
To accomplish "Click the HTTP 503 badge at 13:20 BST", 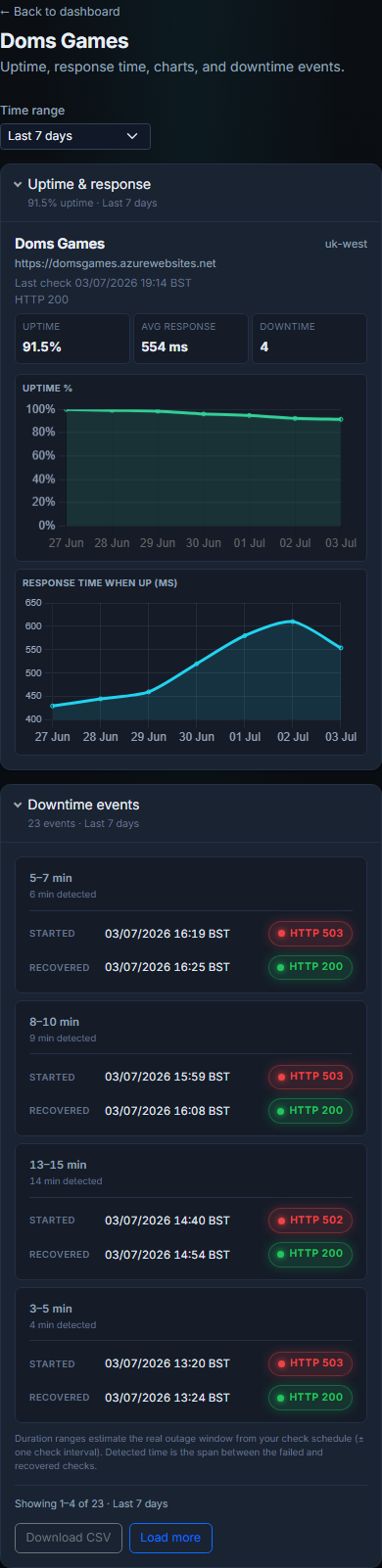I will click(x=310, y=1362).
